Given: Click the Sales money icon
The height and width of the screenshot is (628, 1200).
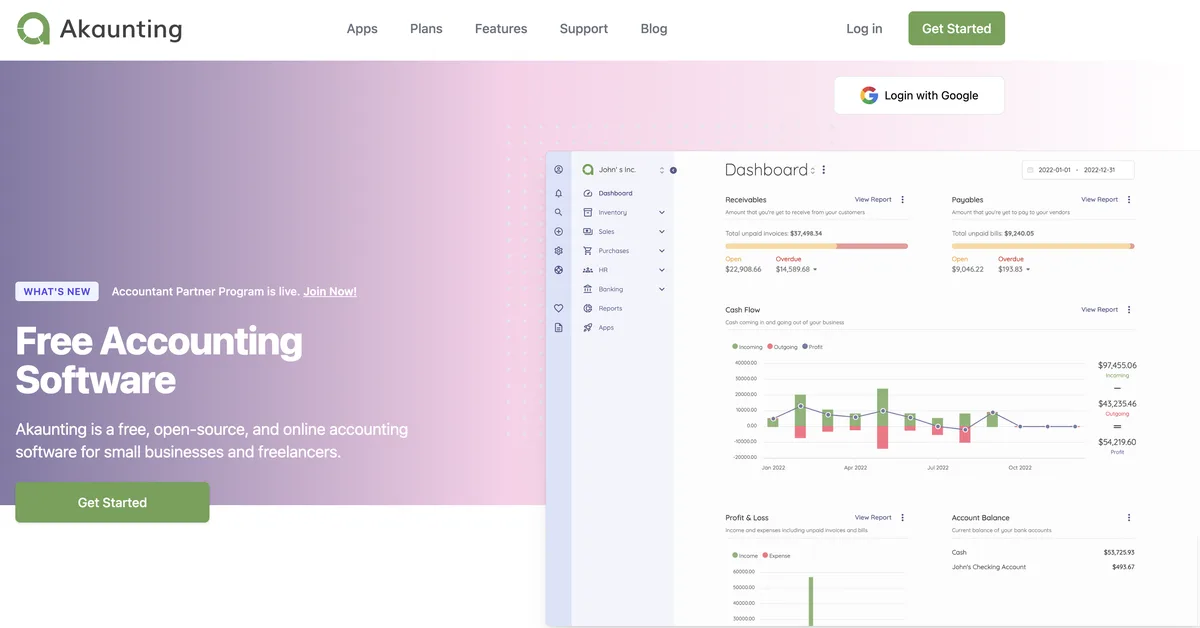Looking at the screenshot, I should [x=588, y=231].
